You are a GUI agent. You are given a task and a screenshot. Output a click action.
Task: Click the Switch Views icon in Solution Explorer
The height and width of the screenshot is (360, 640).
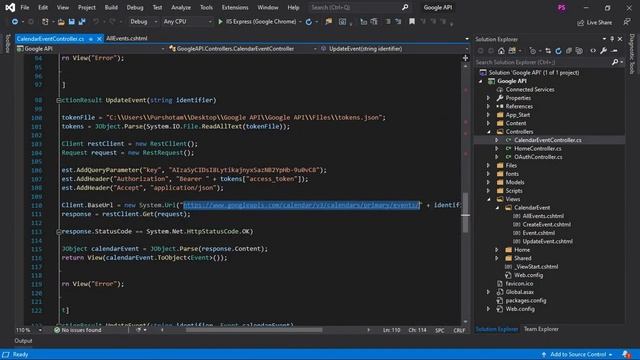coord(512,51)
